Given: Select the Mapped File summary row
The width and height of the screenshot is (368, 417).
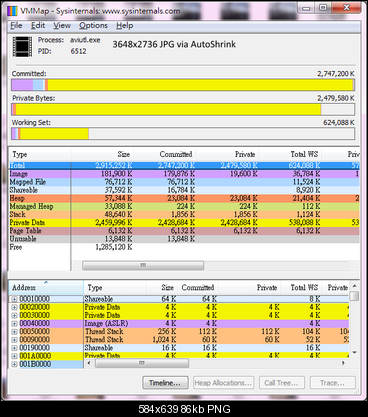Looking at the screenshot, I should 184,182.
